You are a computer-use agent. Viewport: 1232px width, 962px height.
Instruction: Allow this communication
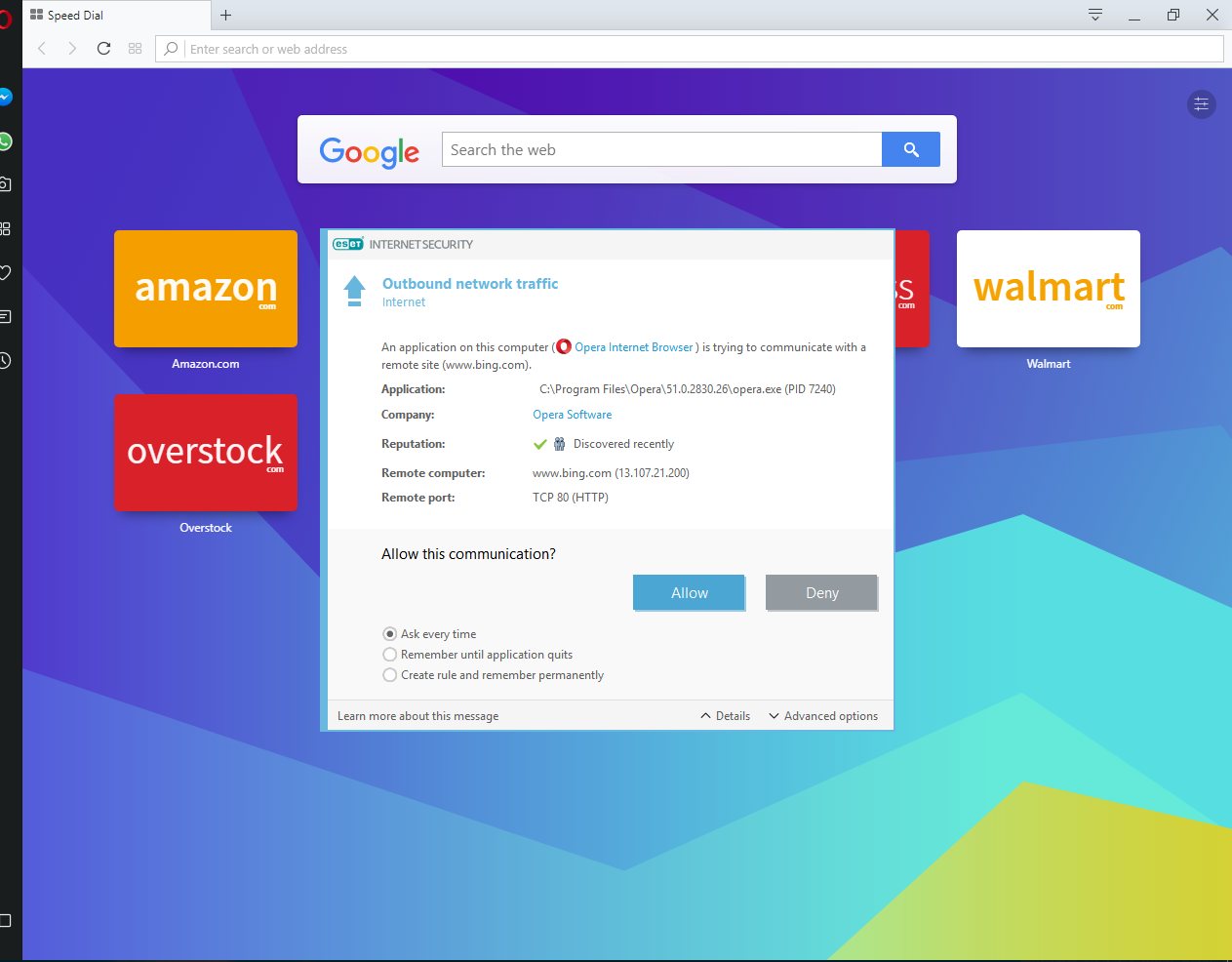(x=689, y=592)
